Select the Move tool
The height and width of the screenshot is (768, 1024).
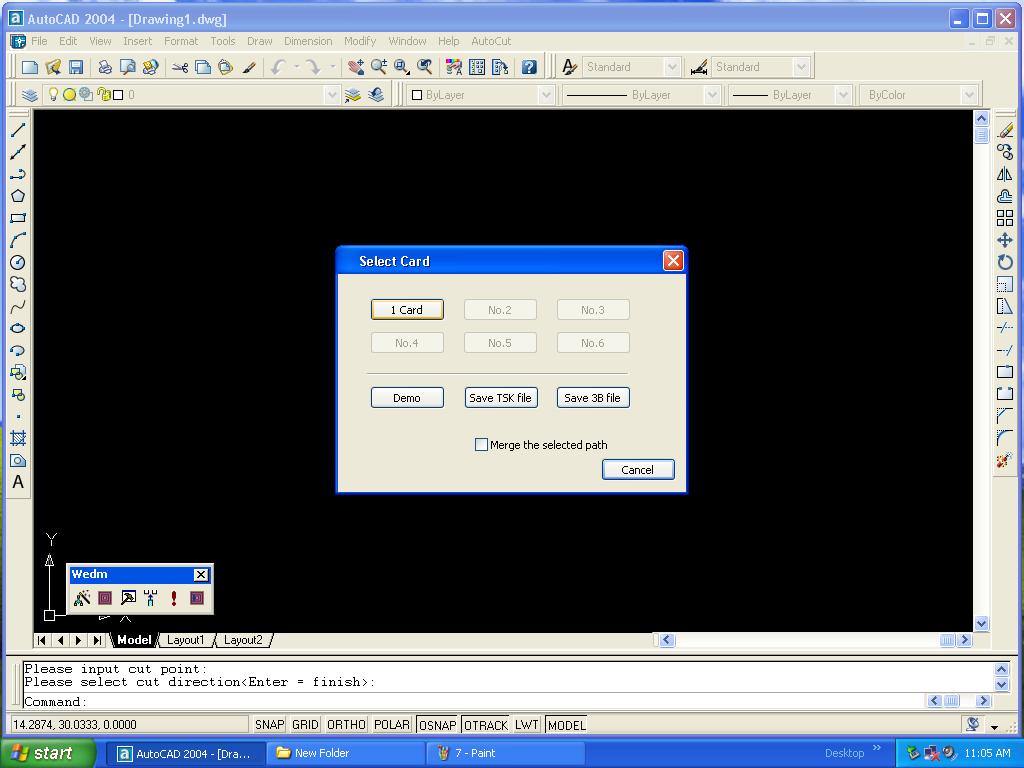point(1005,240)
